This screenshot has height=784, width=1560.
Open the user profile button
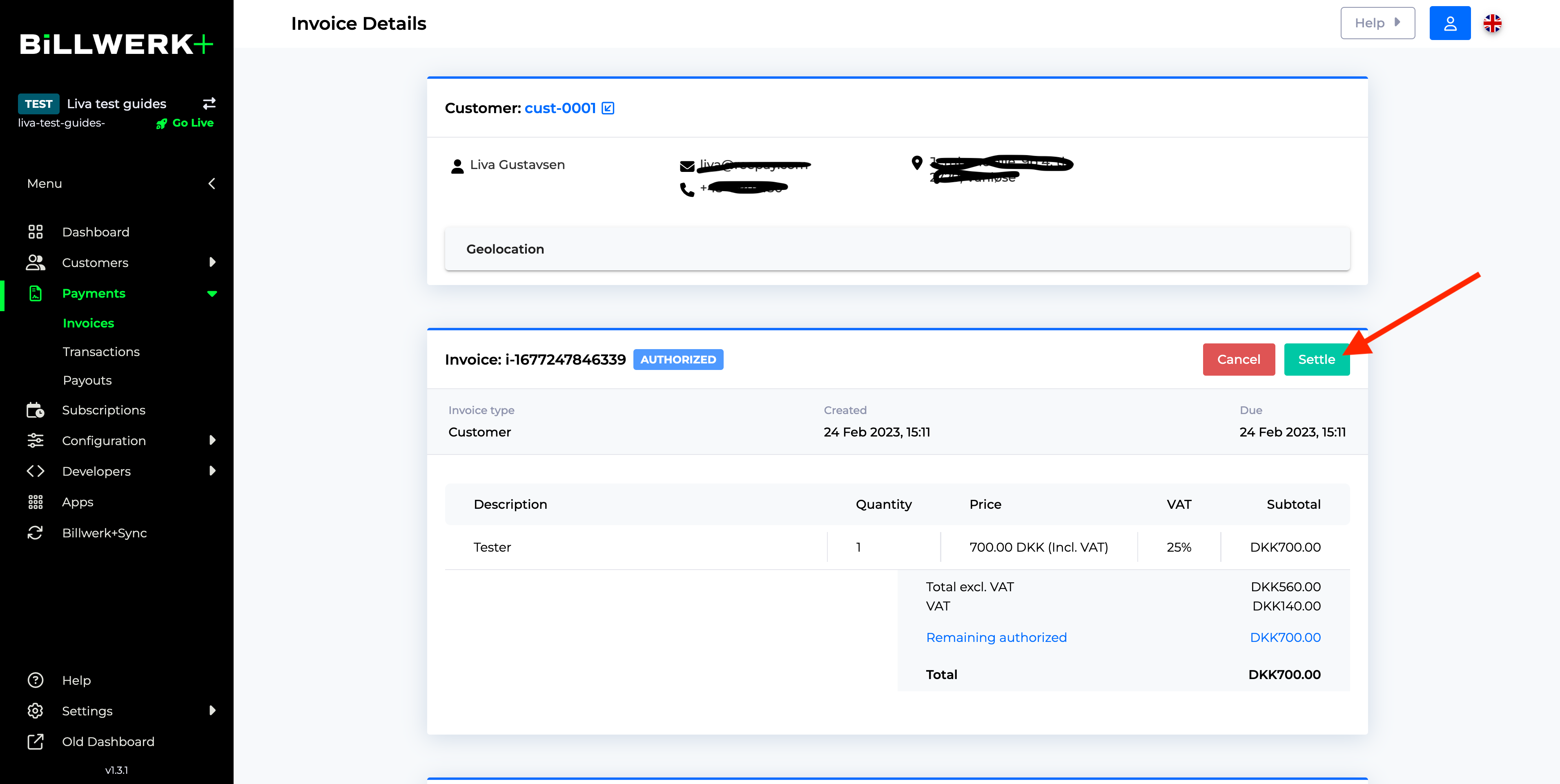(x=1450, y=23)
